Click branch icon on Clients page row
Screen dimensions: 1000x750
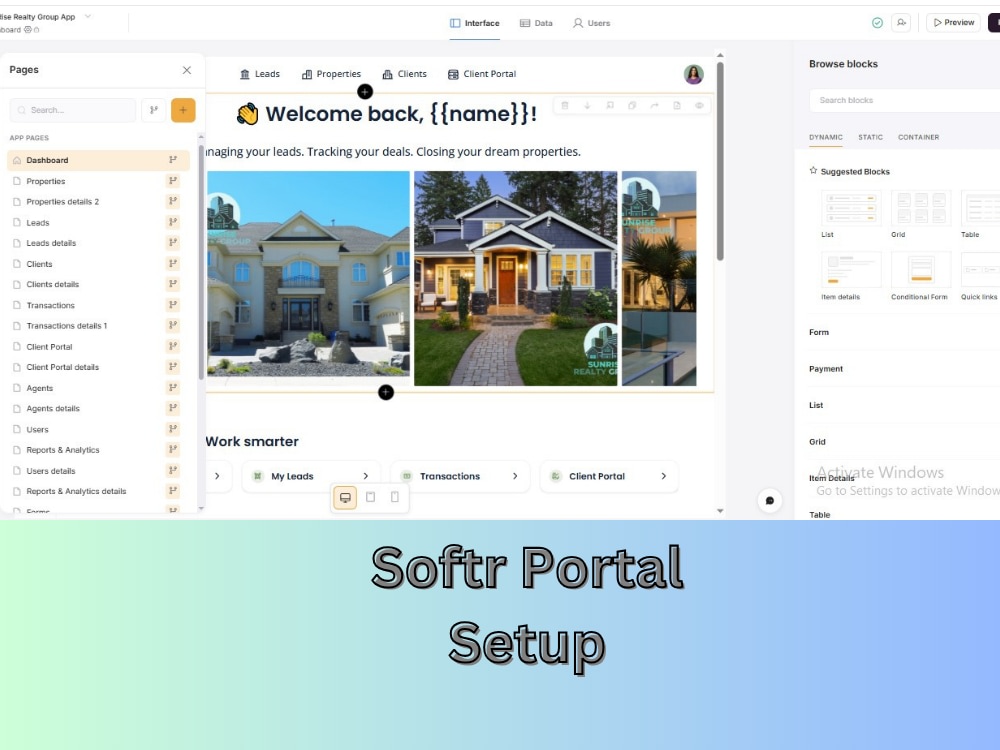point(173,263)
